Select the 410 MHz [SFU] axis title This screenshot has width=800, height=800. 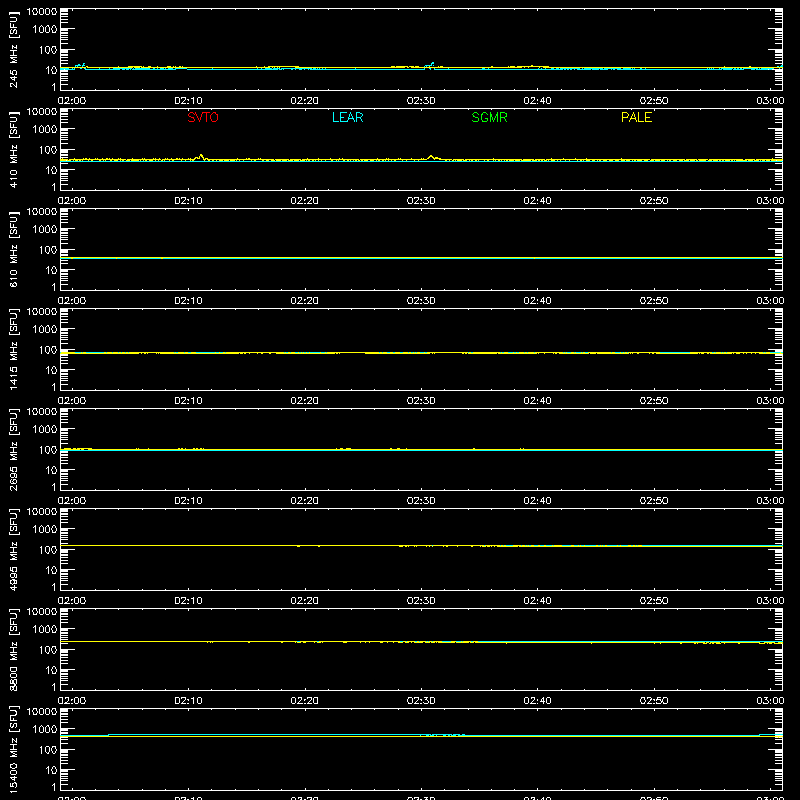[14, 149]
